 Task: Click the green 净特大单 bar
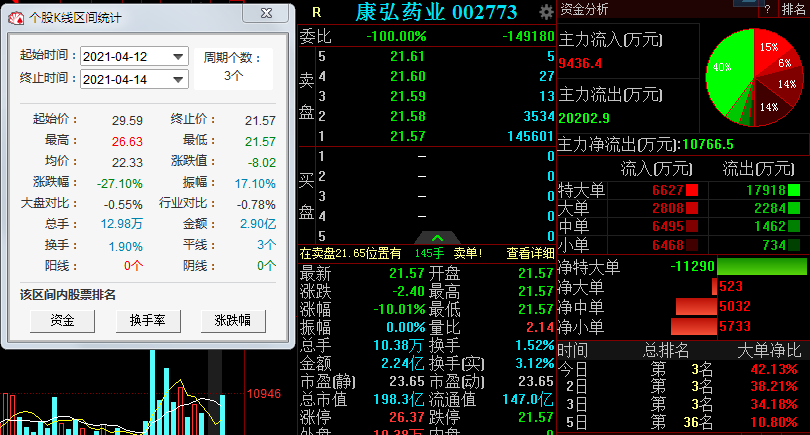(761, 267)
